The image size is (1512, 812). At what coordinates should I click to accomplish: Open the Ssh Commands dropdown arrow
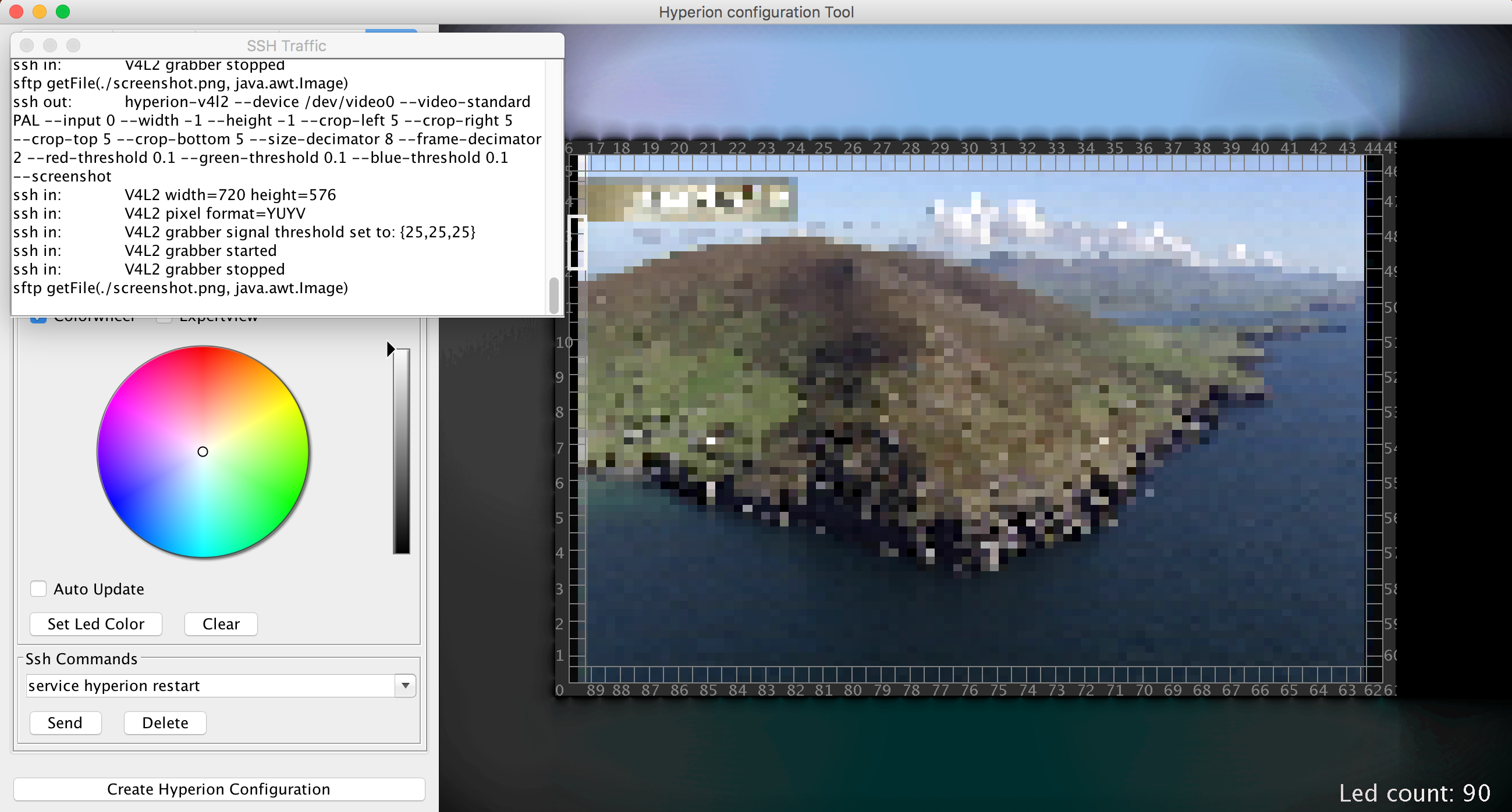(x=405, y=685)
